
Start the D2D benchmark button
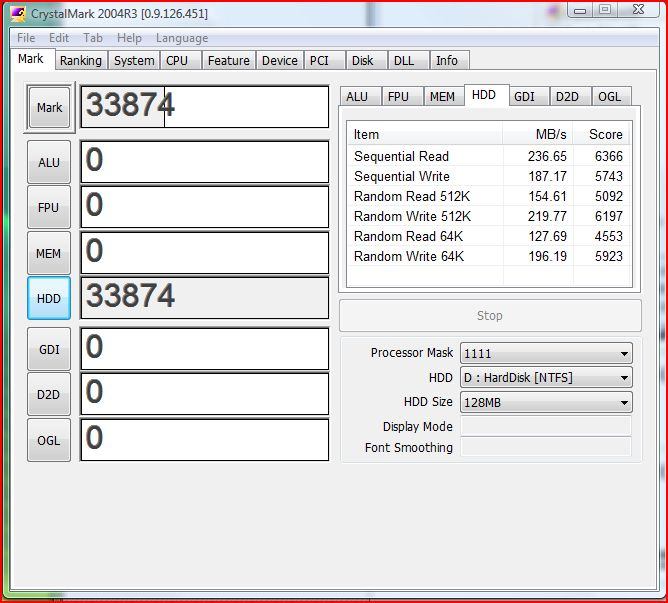tap(49, 395)
